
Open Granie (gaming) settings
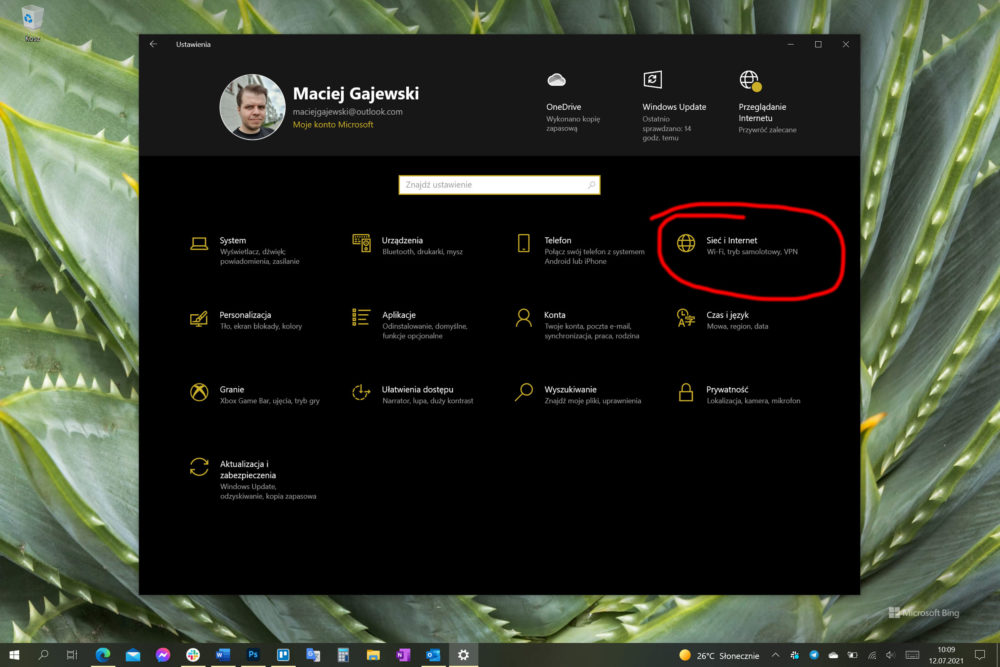click(x=254, y=395)
